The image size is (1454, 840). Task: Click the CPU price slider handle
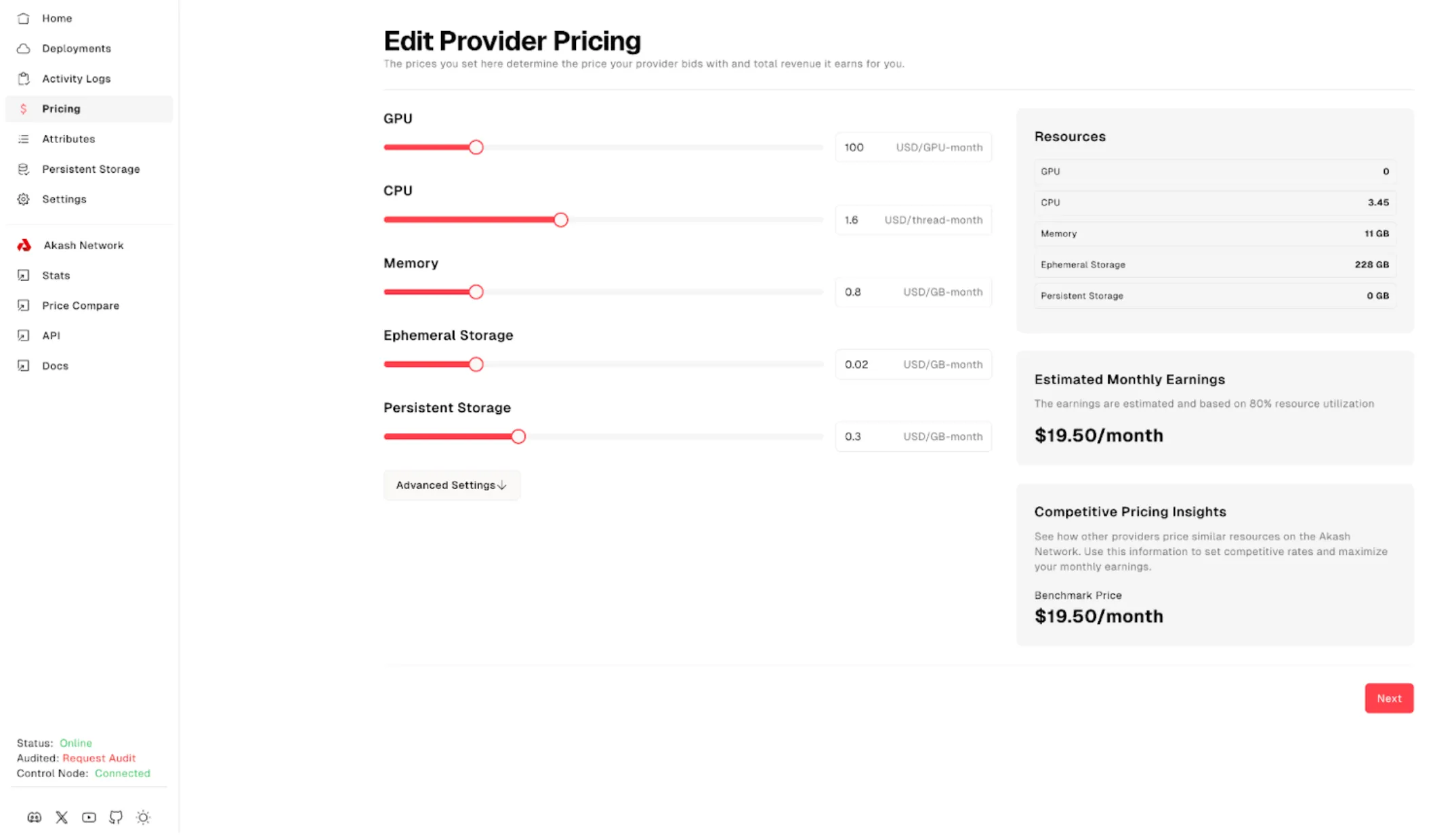pos(560,220)
